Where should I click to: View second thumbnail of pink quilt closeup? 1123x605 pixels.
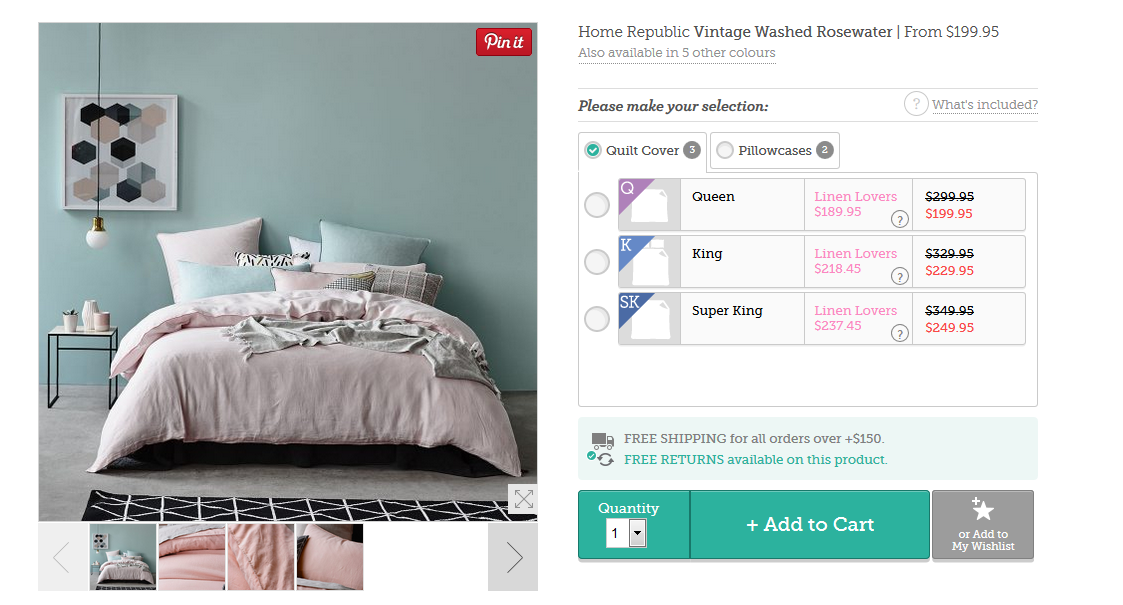192,557
